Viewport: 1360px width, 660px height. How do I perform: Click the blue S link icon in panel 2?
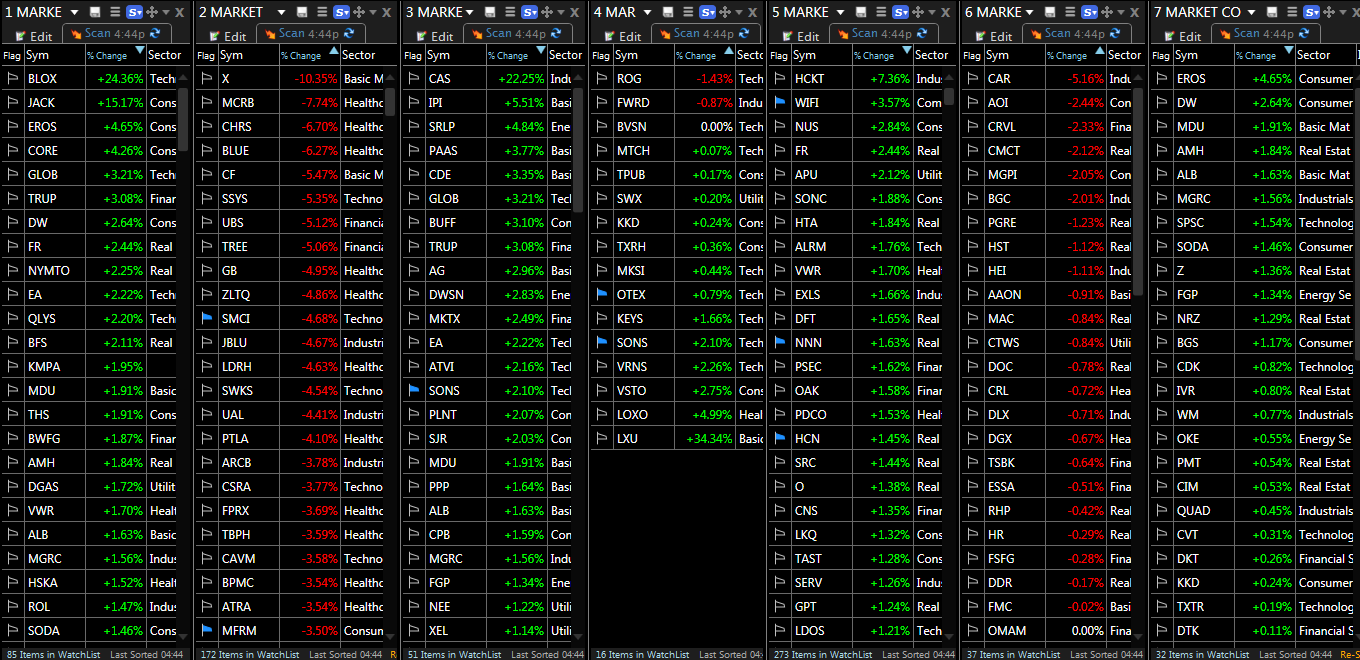[341, 12]
